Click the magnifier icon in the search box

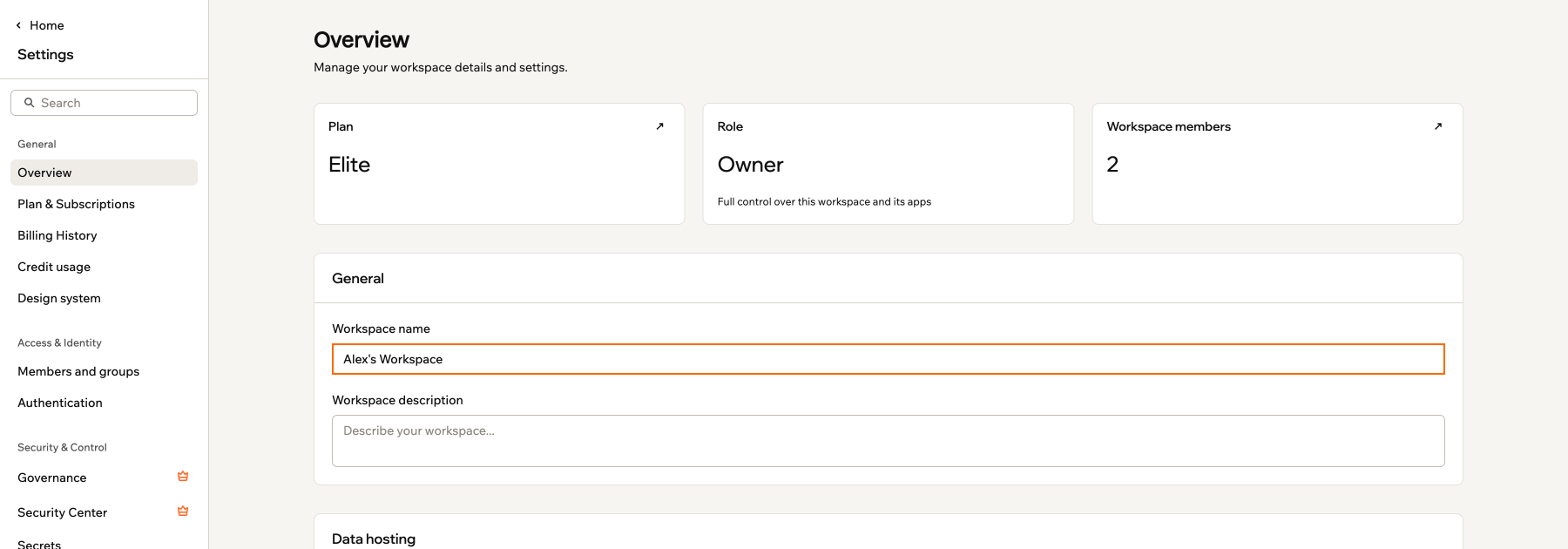pos(29,103)
